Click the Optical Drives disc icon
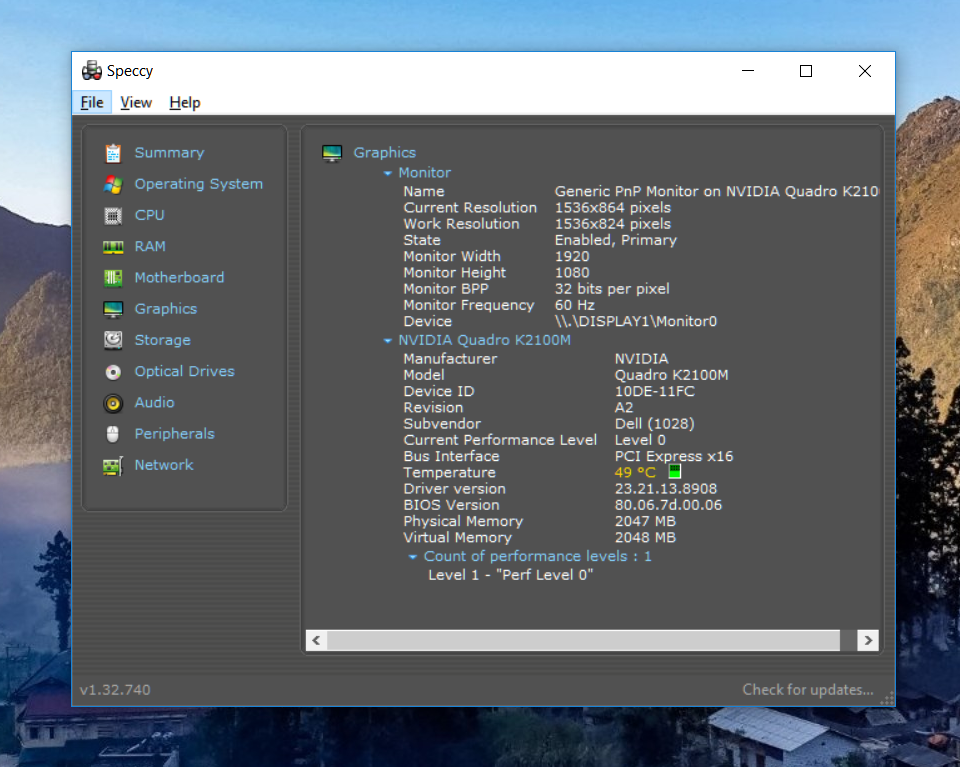The height and width of the screenshot is (767, 960). [113, 372]
